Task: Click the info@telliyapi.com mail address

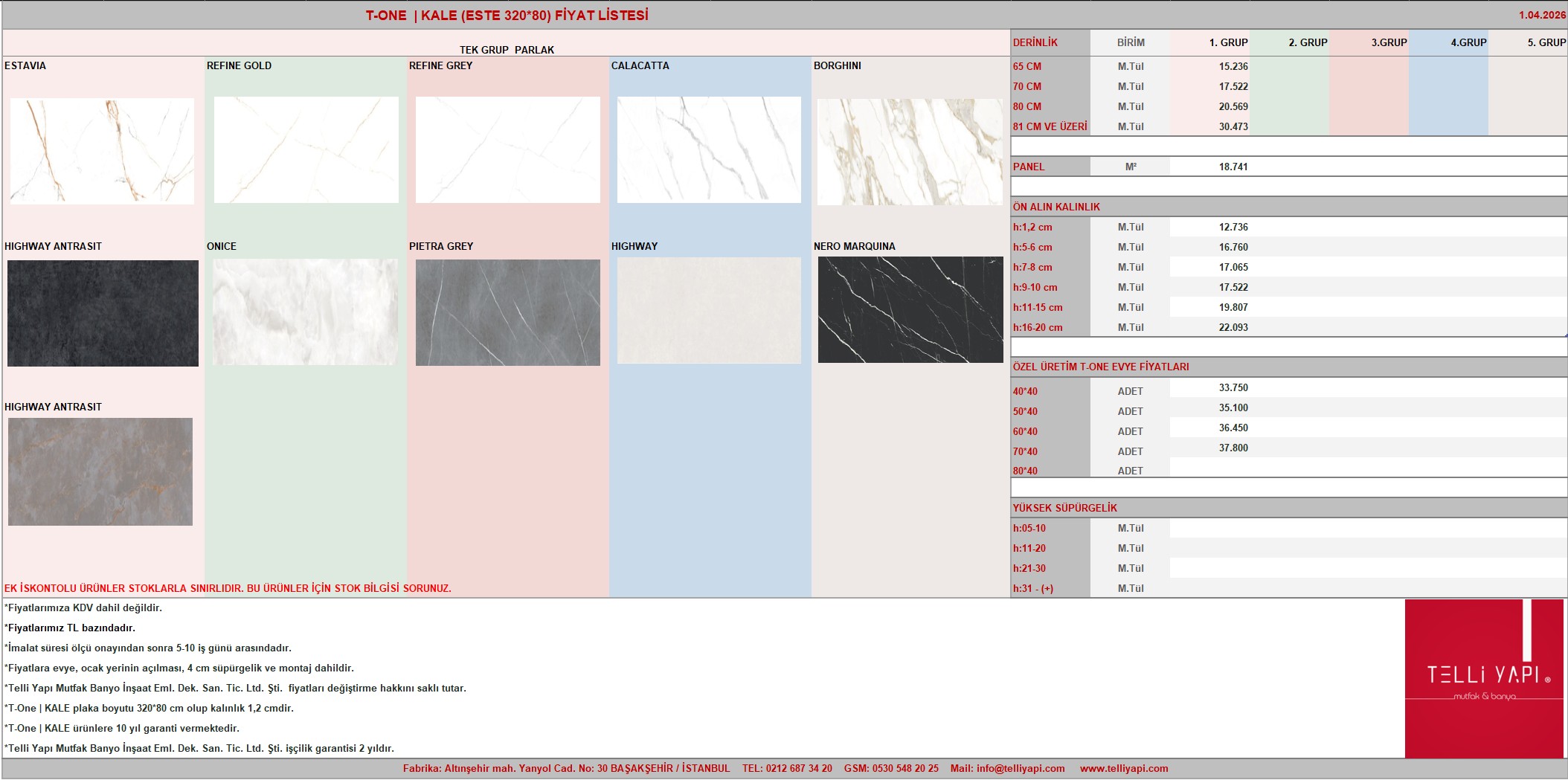Action: (x=1019, y=769)
